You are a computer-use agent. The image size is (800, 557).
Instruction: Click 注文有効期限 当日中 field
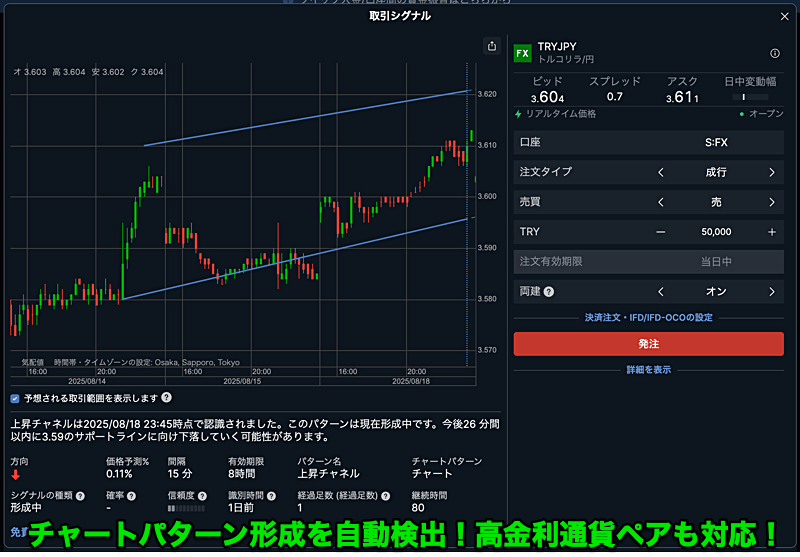pyautogui.click(x=648, y=262)
